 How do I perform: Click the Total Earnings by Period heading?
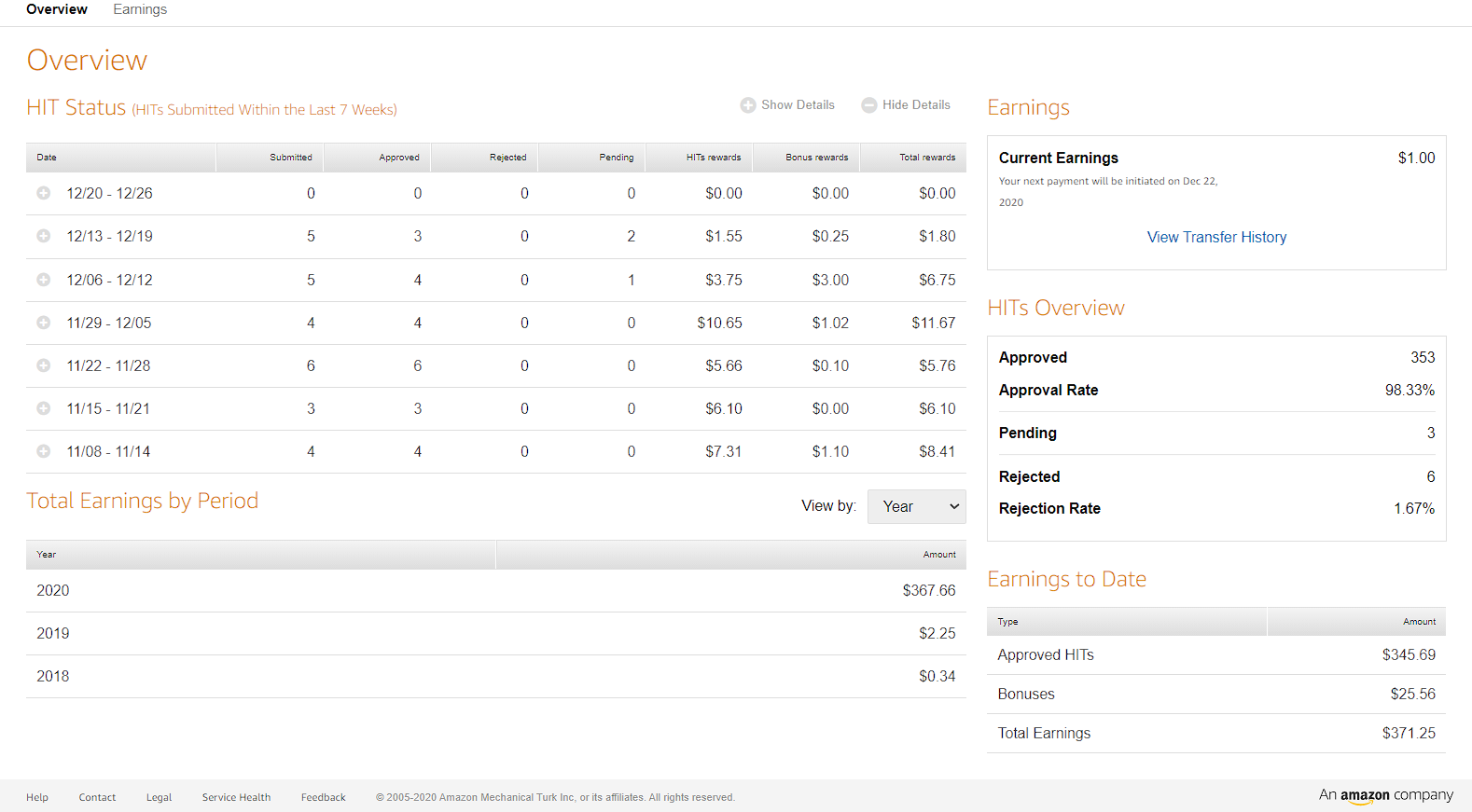[x=142, y=501]
